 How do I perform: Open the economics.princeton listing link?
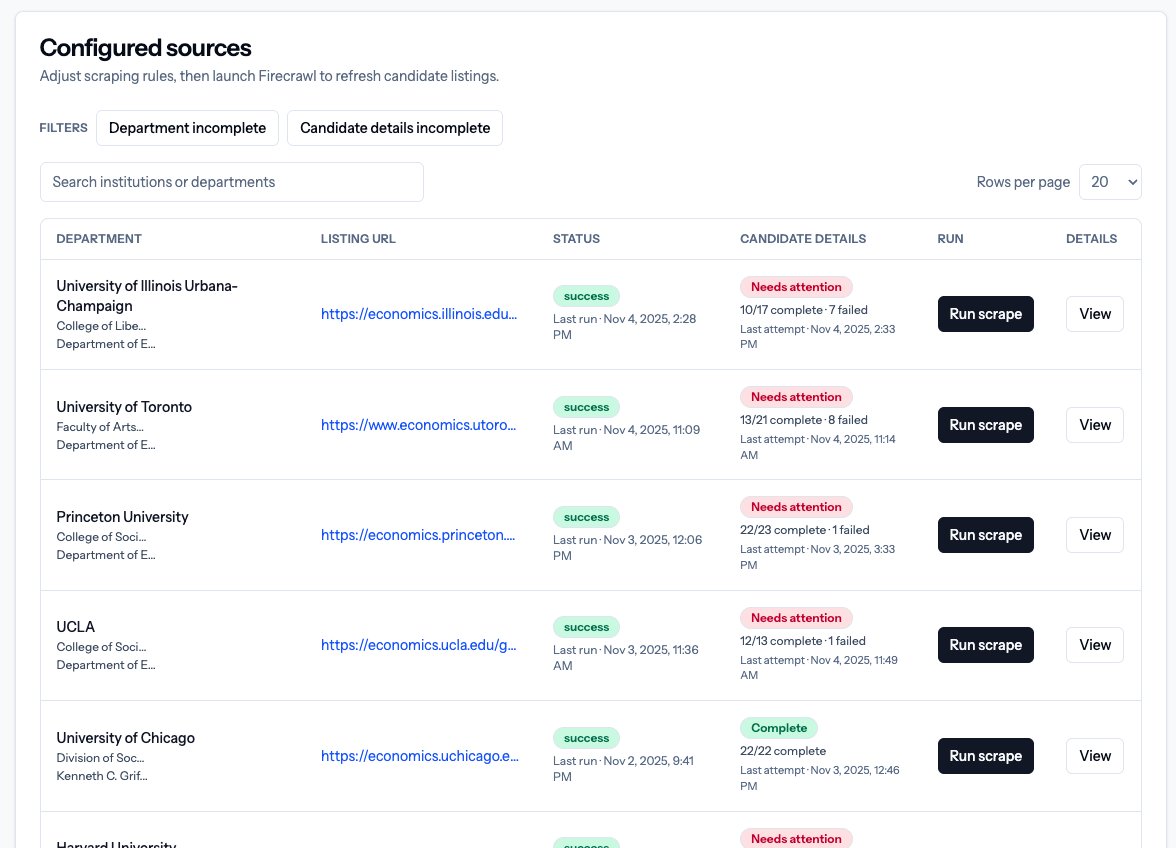tap(418, 535)
